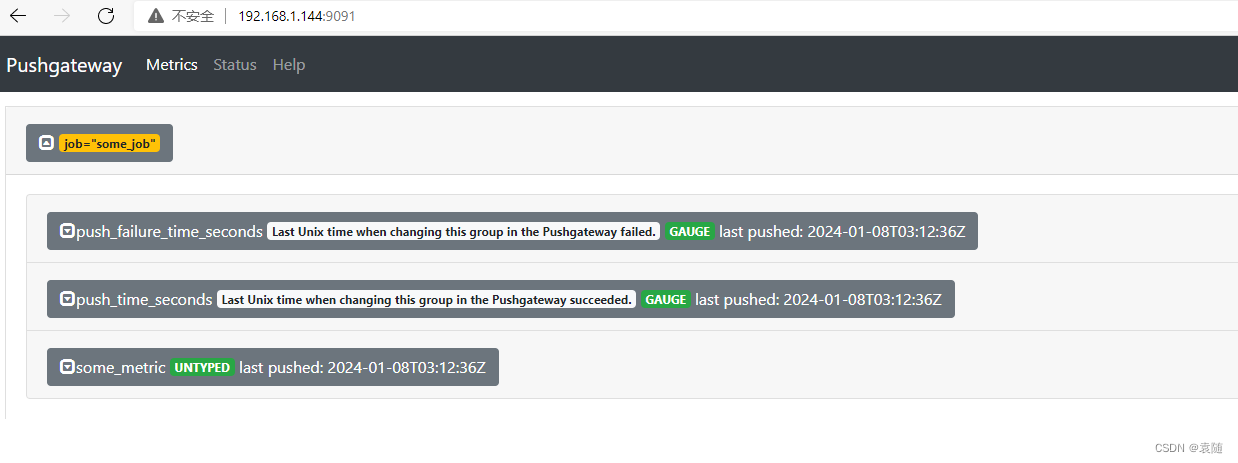This screenshot has width=1238, height=463.
Task: Click the browser forward arrow
Action: click(x=62, y=16)
